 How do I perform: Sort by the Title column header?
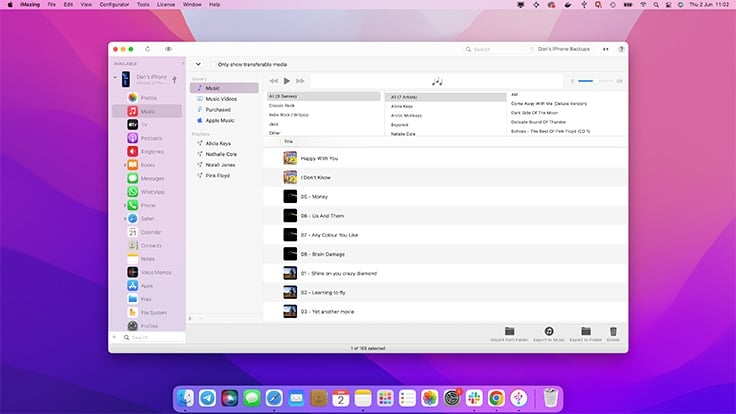point(288,141)
